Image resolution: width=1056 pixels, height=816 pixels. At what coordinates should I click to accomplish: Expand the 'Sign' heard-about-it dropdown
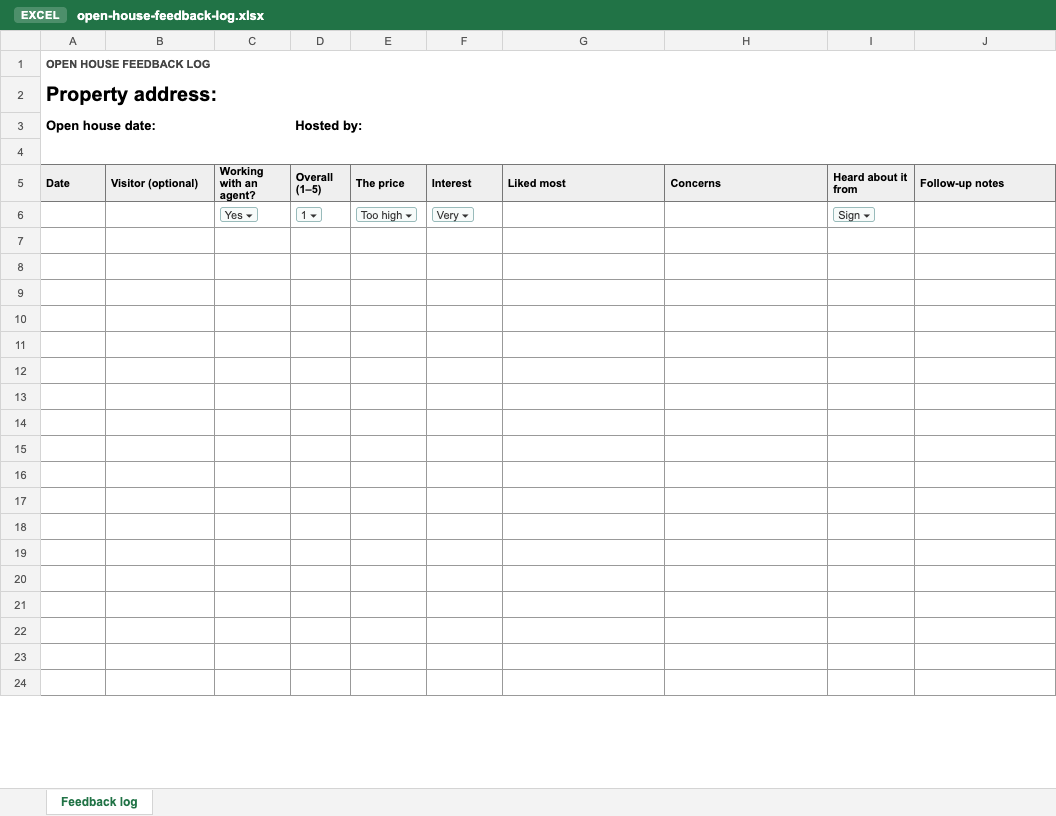[x=853, y=215]
